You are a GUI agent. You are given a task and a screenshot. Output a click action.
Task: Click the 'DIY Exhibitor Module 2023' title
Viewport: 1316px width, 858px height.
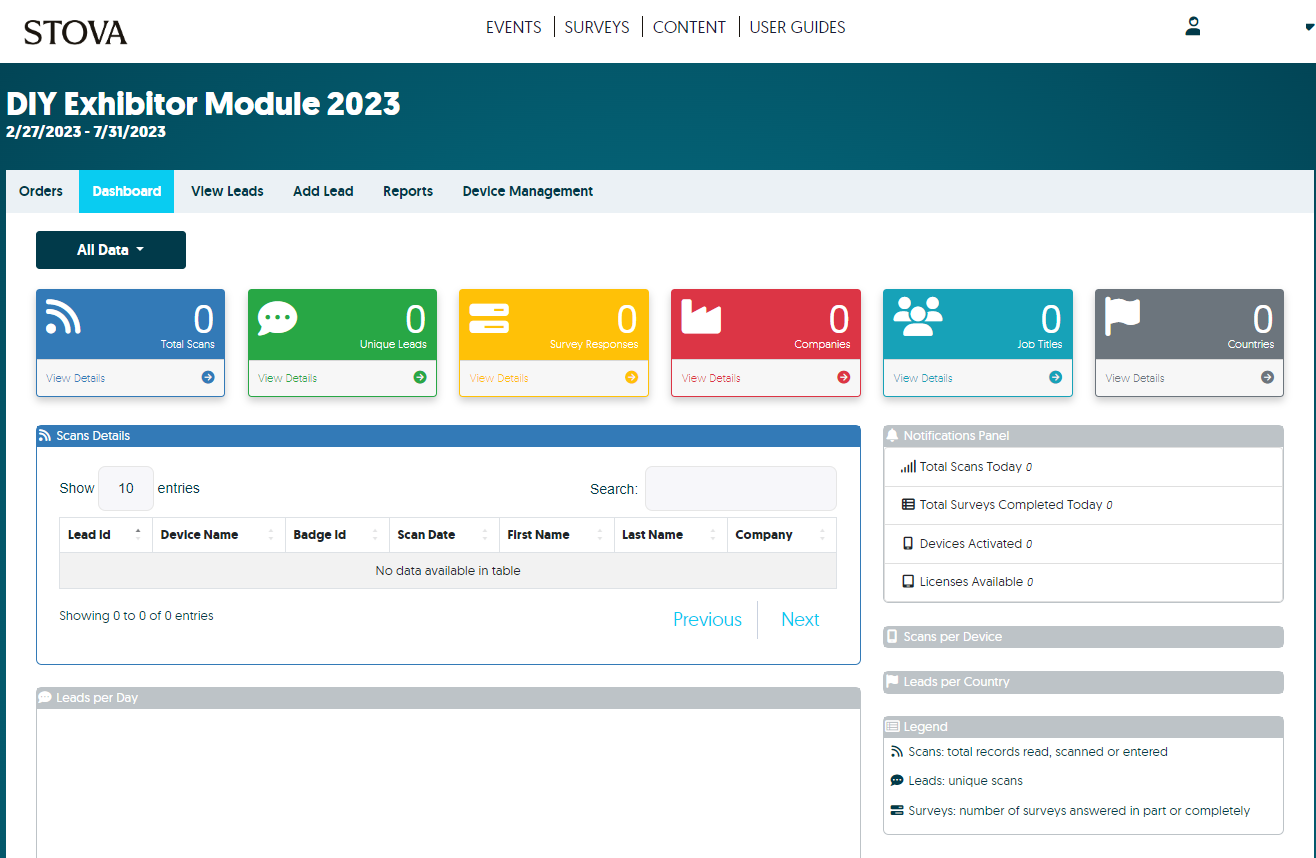click(203, 104)
